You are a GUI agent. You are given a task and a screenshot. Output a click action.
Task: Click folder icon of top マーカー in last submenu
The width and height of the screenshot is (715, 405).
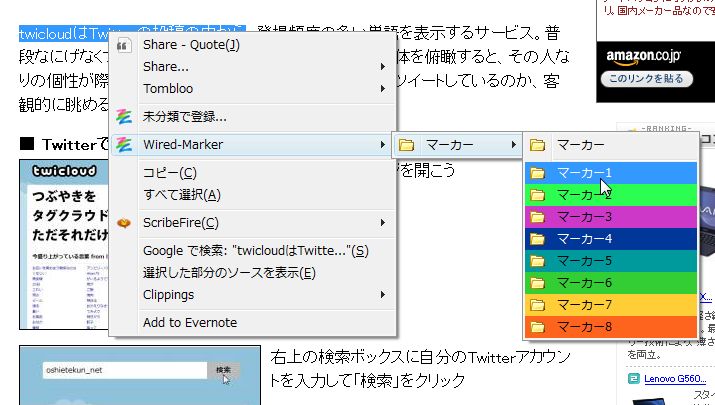(x=538, y=145)
